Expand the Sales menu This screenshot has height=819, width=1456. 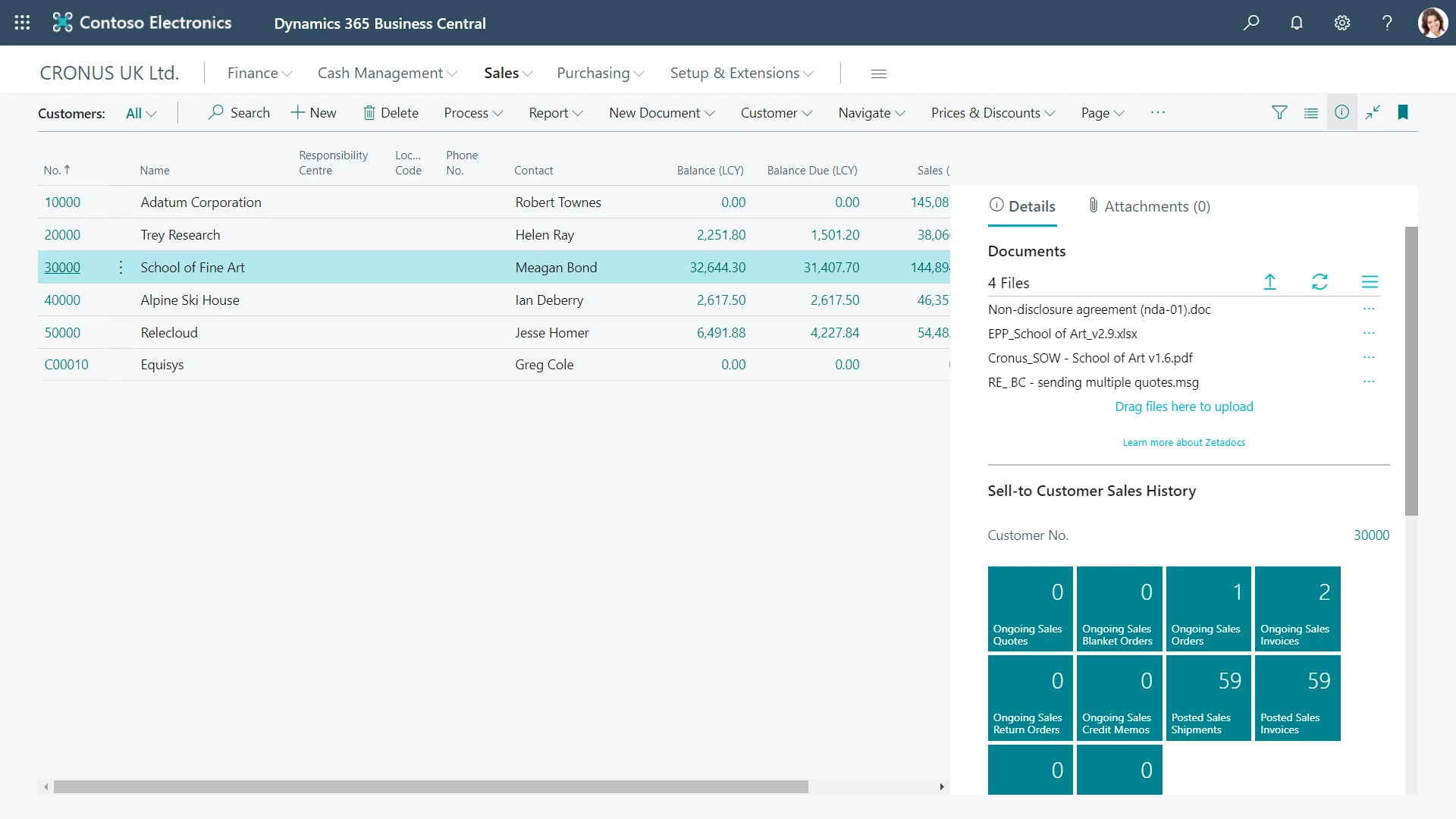click(x=508, y=73)
